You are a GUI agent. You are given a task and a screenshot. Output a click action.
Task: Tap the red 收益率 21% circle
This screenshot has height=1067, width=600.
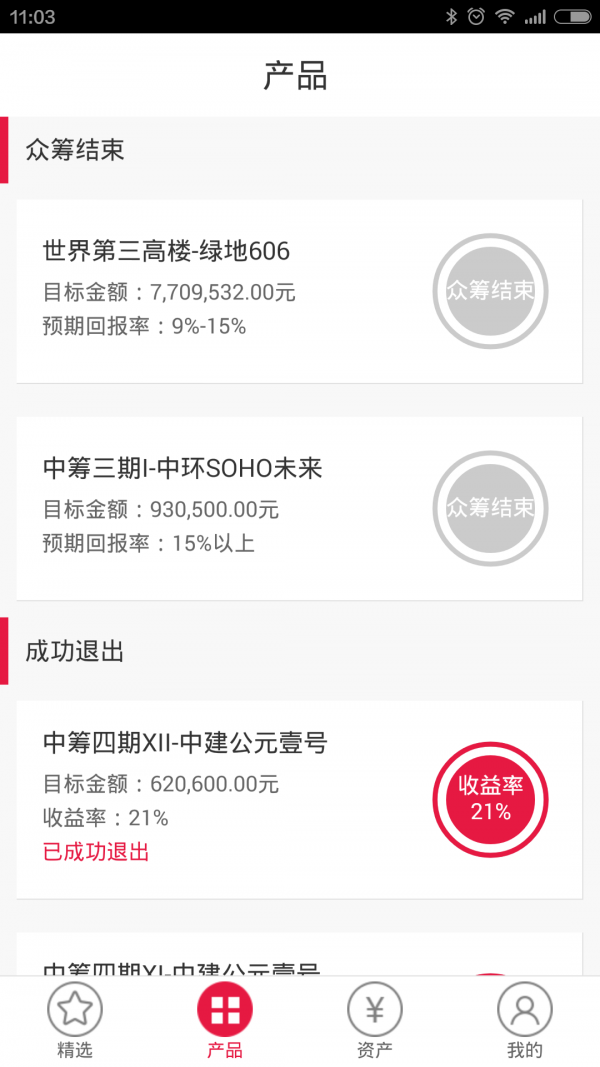click(490, 798)
